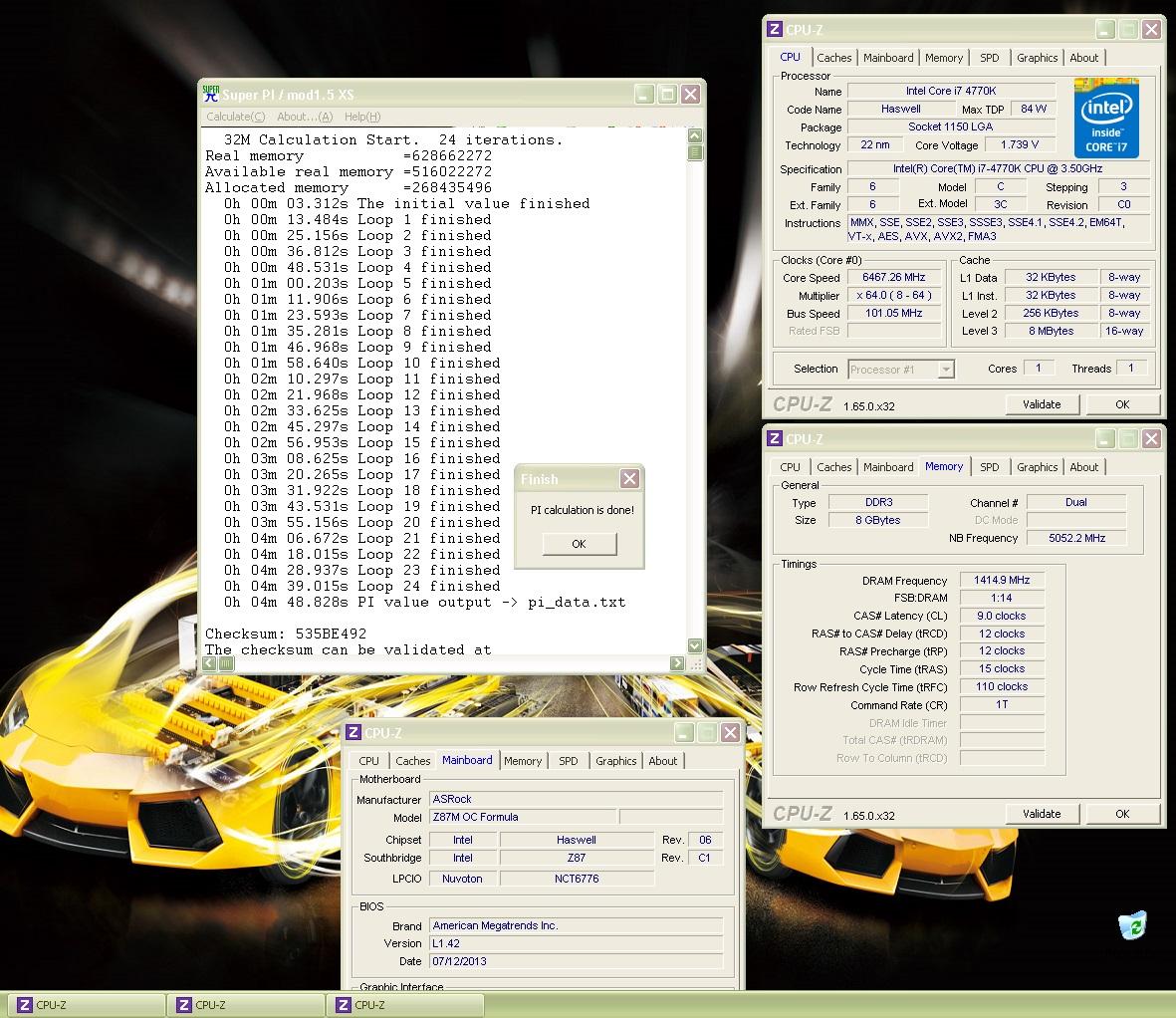Select SPD tab in the Memory CPU-Z window
1176x1018 pixels.
(x=989, y=467)
